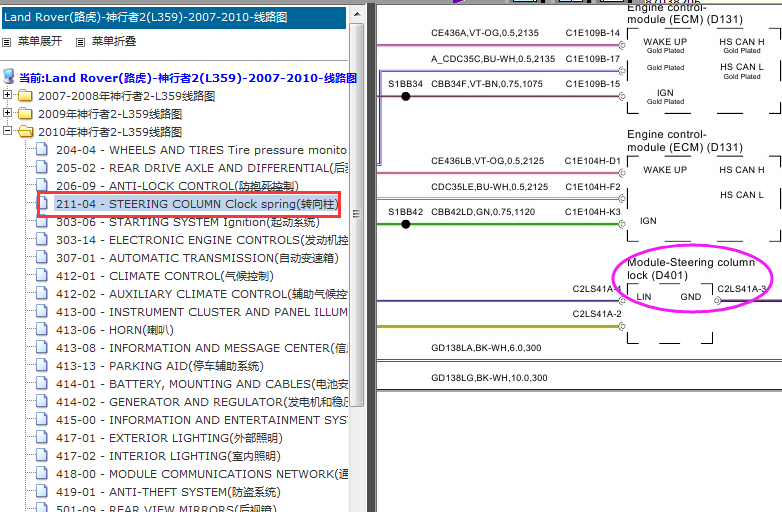Screen dimensions: 782x512
Task: Open 303-06 STARTING SYSTEM Ignition
Action: click(188, 222)
